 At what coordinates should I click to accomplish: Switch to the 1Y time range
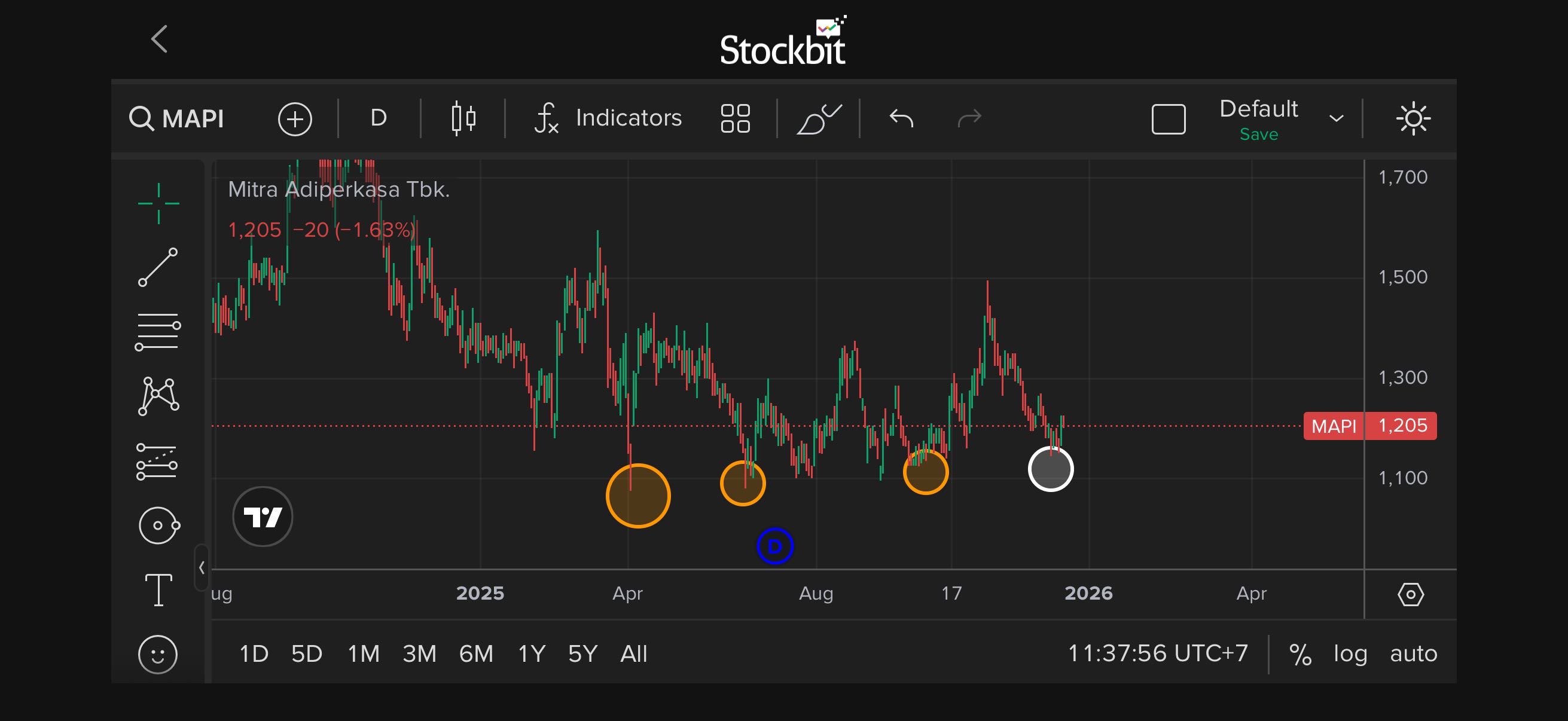tap(532, 654)
